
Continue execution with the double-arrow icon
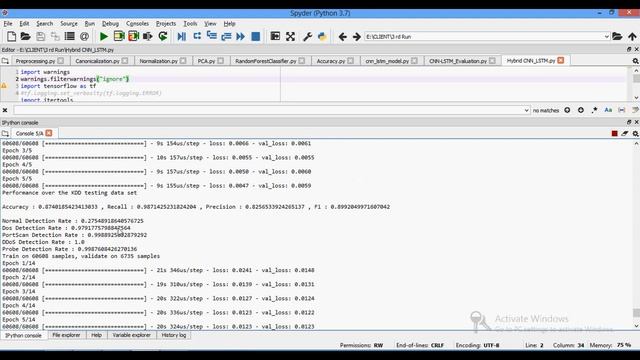coord(240,36)
